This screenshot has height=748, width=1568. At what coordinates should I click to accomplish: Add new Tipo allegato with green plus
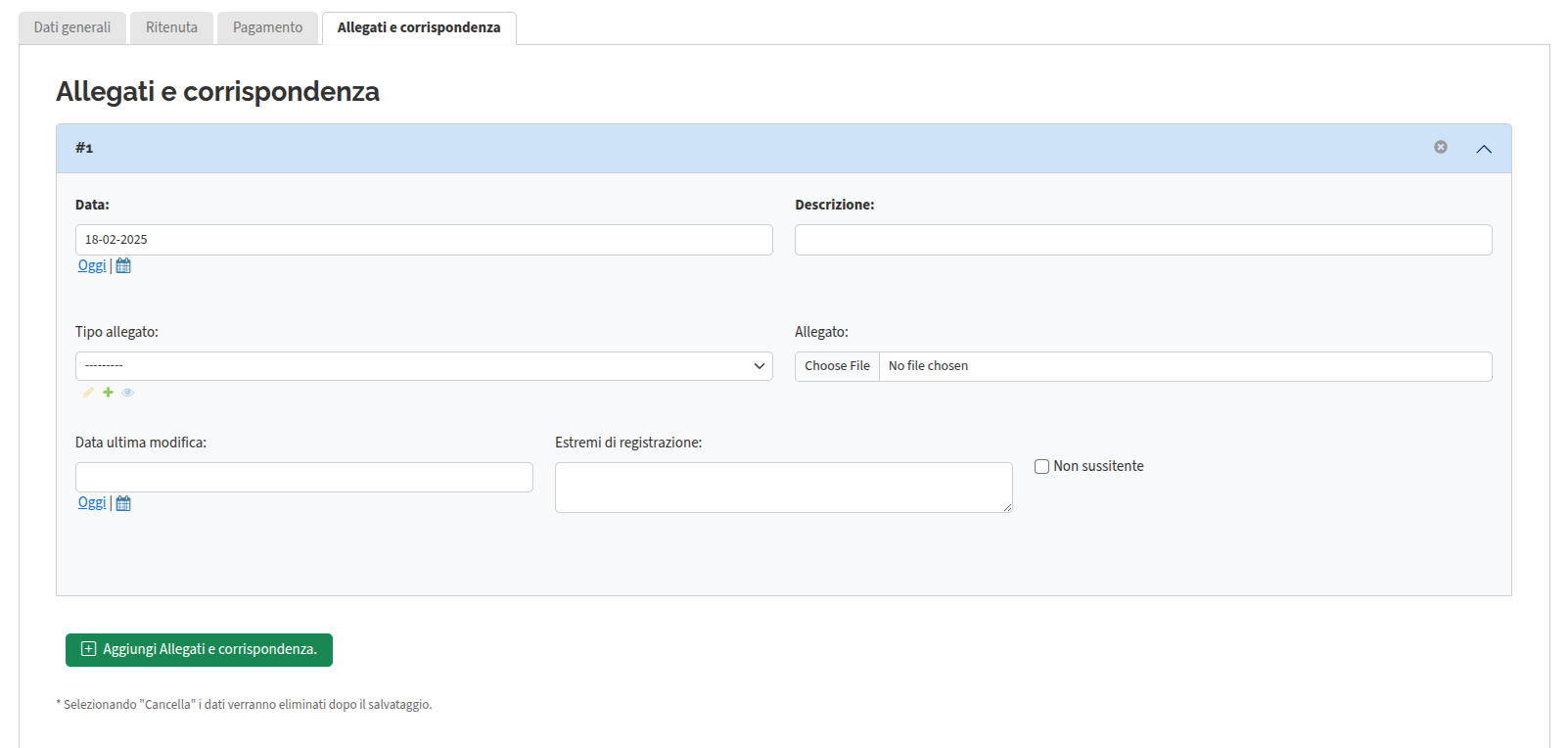coord(108,393)
